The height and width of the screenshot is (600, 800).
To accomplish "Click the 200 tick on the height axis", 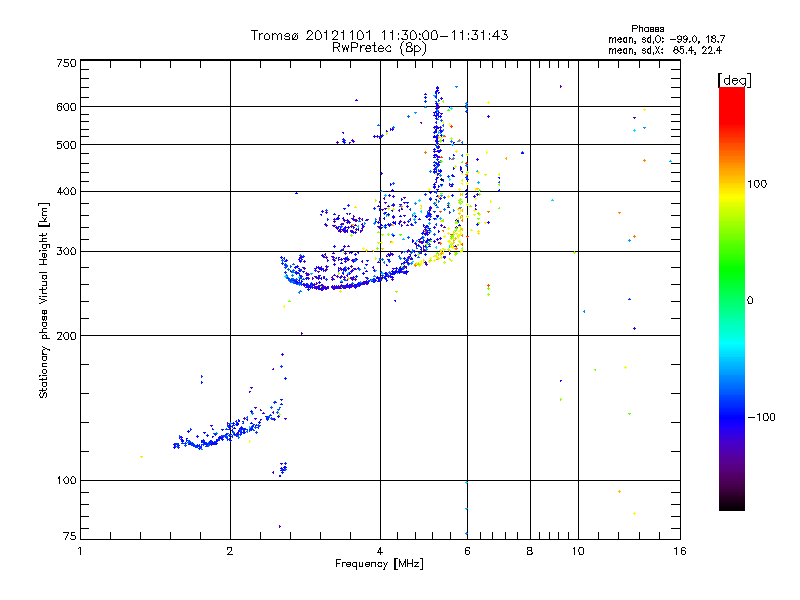I will (66, 336).
